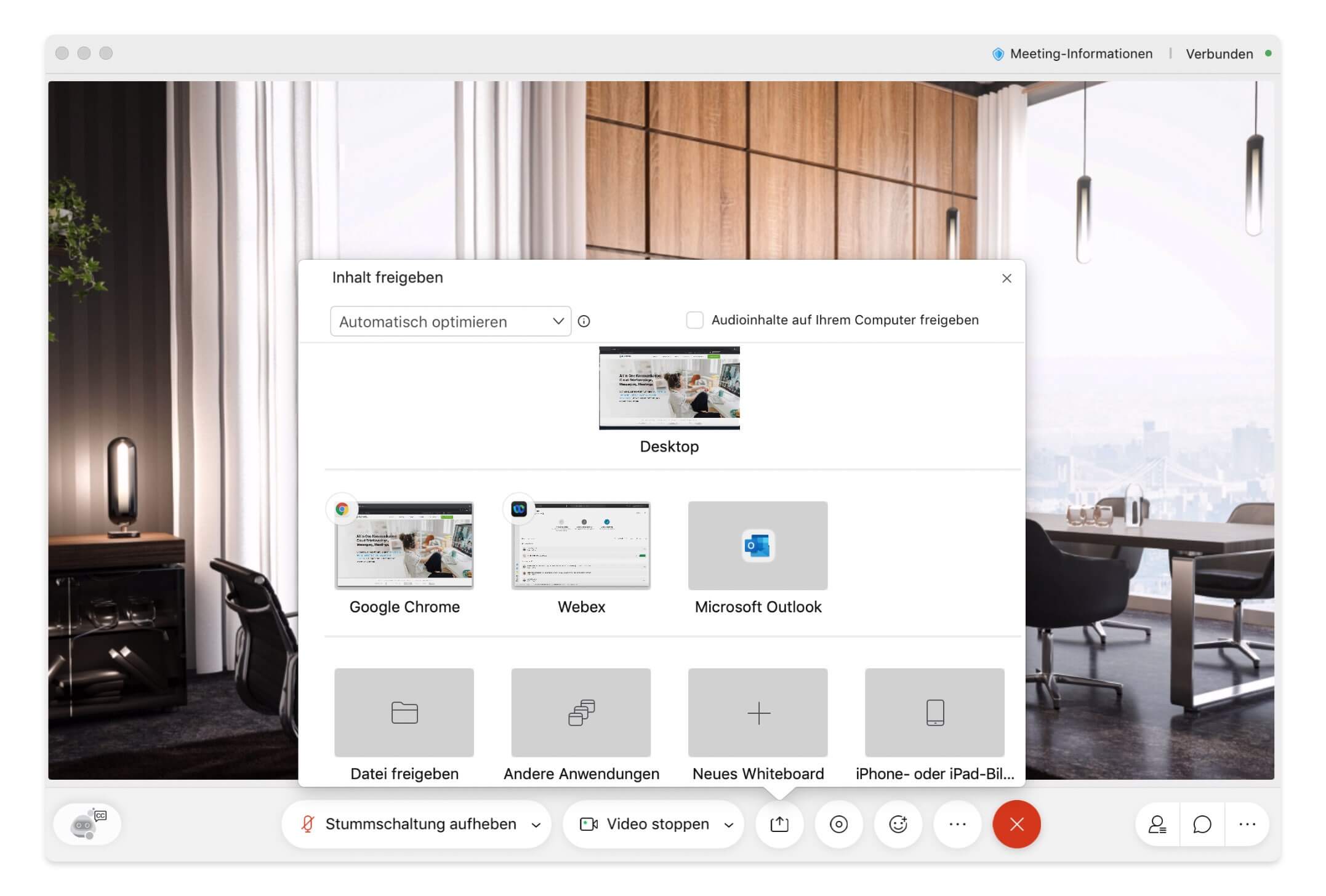The image size is (1326, 896).
Task: Open the emoji reactions button
Action: click(x=898, y=824)
